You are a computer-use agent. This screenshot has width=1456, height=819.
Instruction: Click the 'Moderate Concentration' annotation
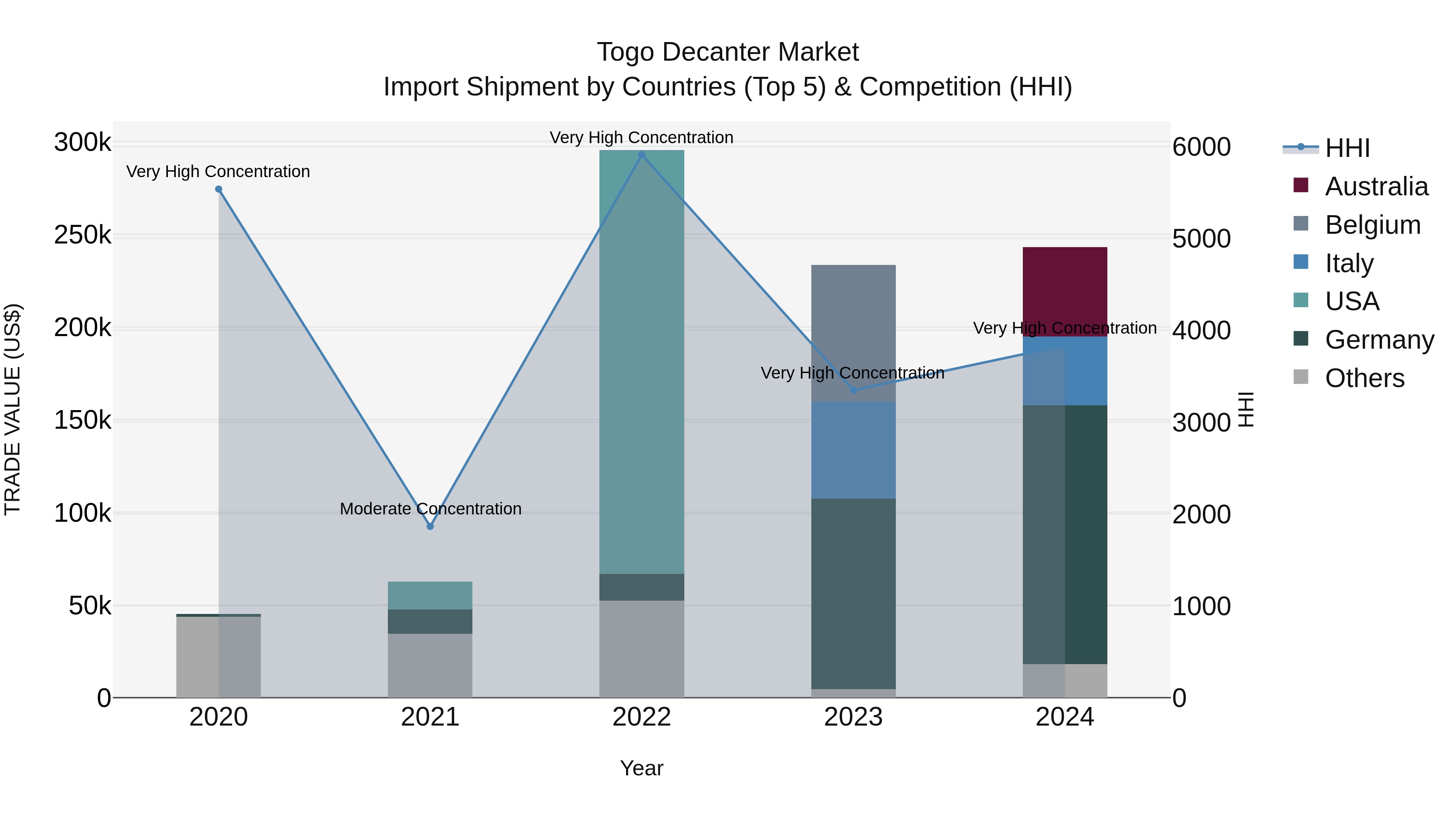(x=431, y=509)
